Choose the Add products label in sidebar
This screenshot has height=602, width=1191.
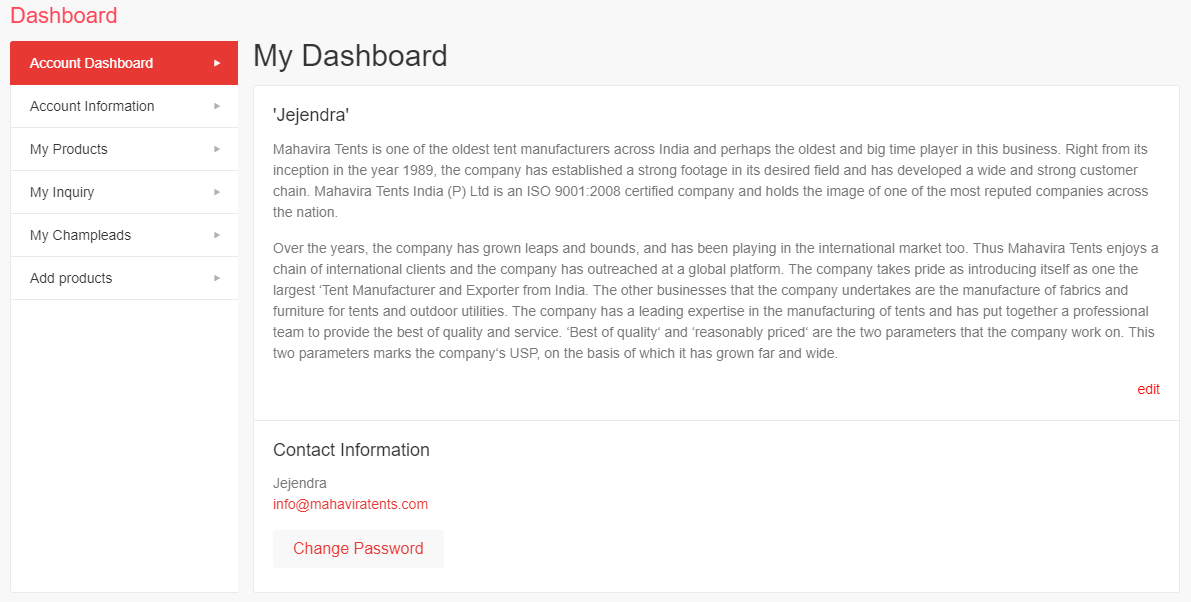(x=71, y=278)
